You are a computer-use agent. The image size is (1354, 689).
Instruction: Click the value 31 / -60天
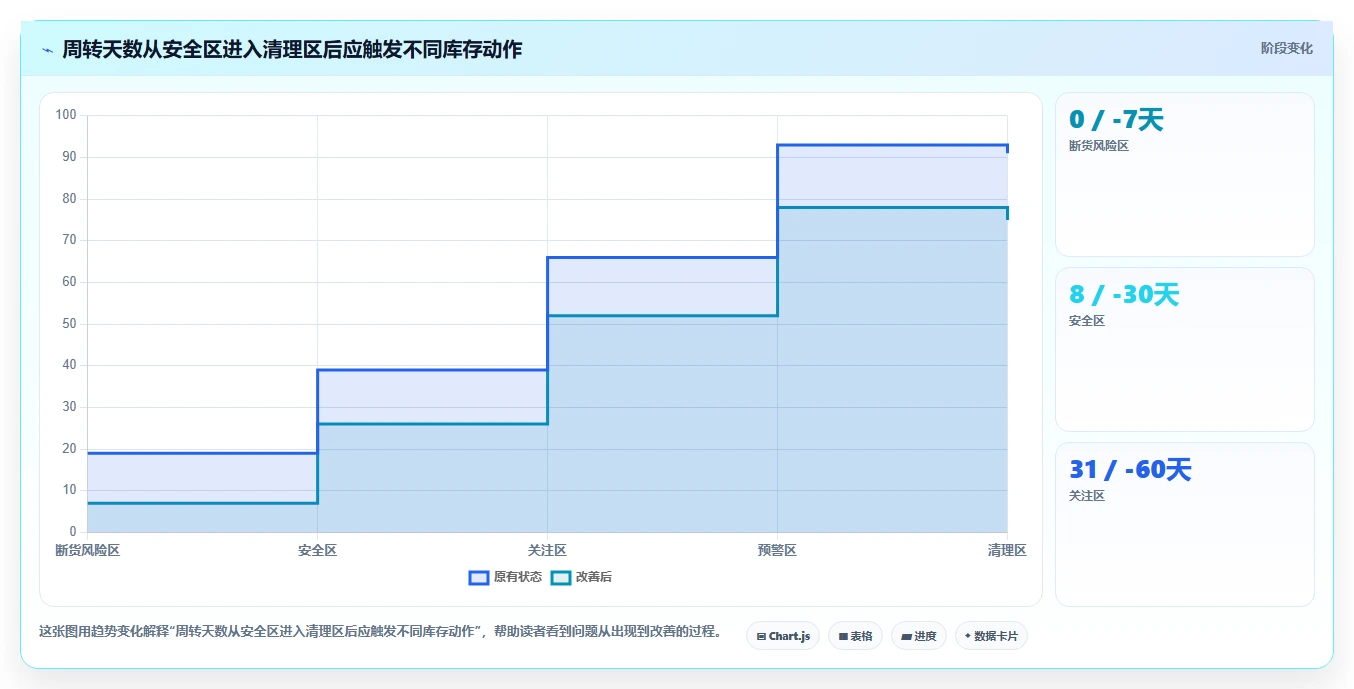1130,470
